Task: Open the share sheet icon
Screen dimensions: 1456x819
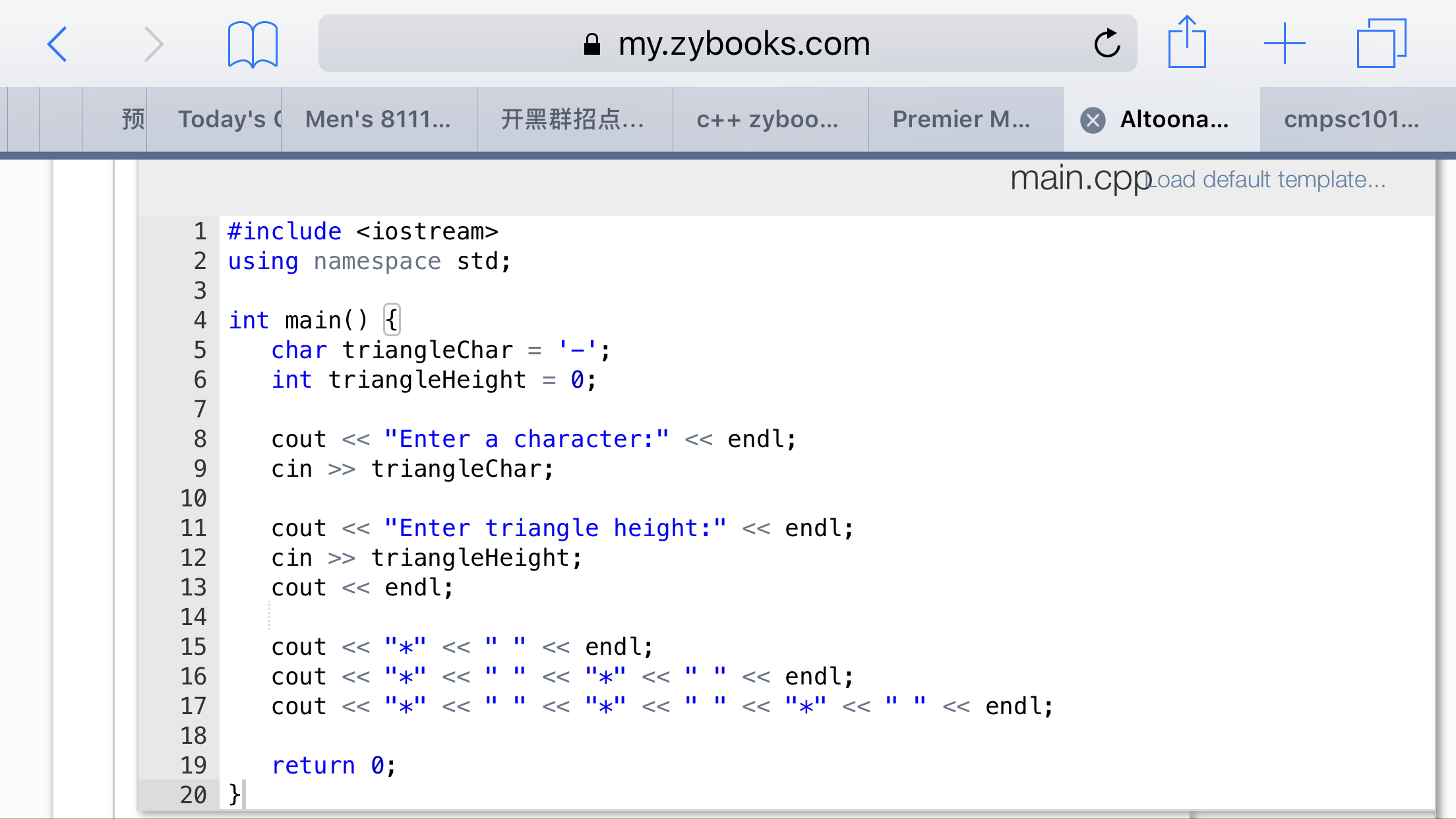Action: click(x=1187, y=43)
